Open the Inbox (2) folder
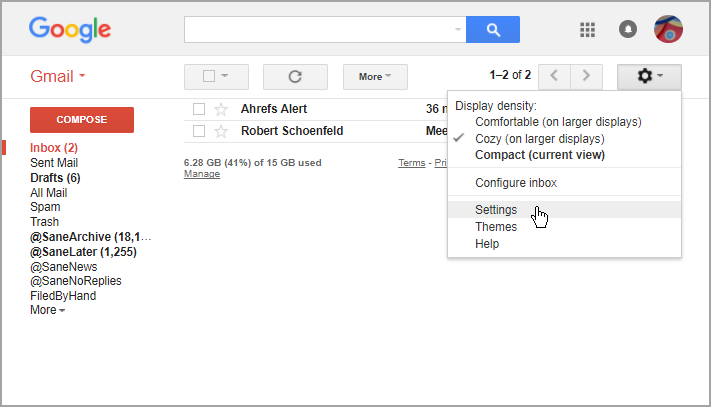 (x=54, y=148)
